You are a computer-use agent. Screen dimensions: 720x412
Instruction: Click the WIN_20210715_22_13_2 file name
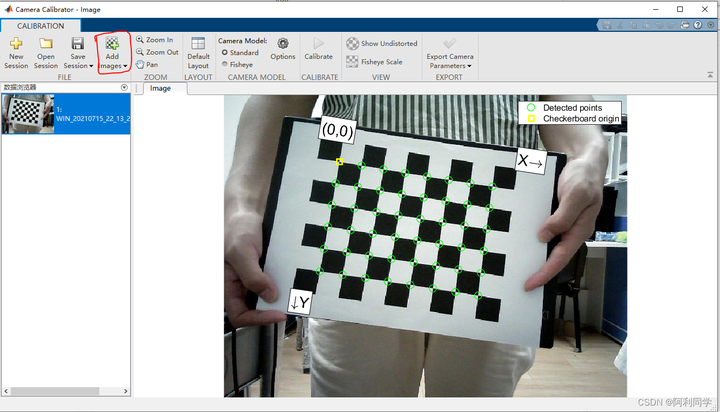(x=93, y=119)
